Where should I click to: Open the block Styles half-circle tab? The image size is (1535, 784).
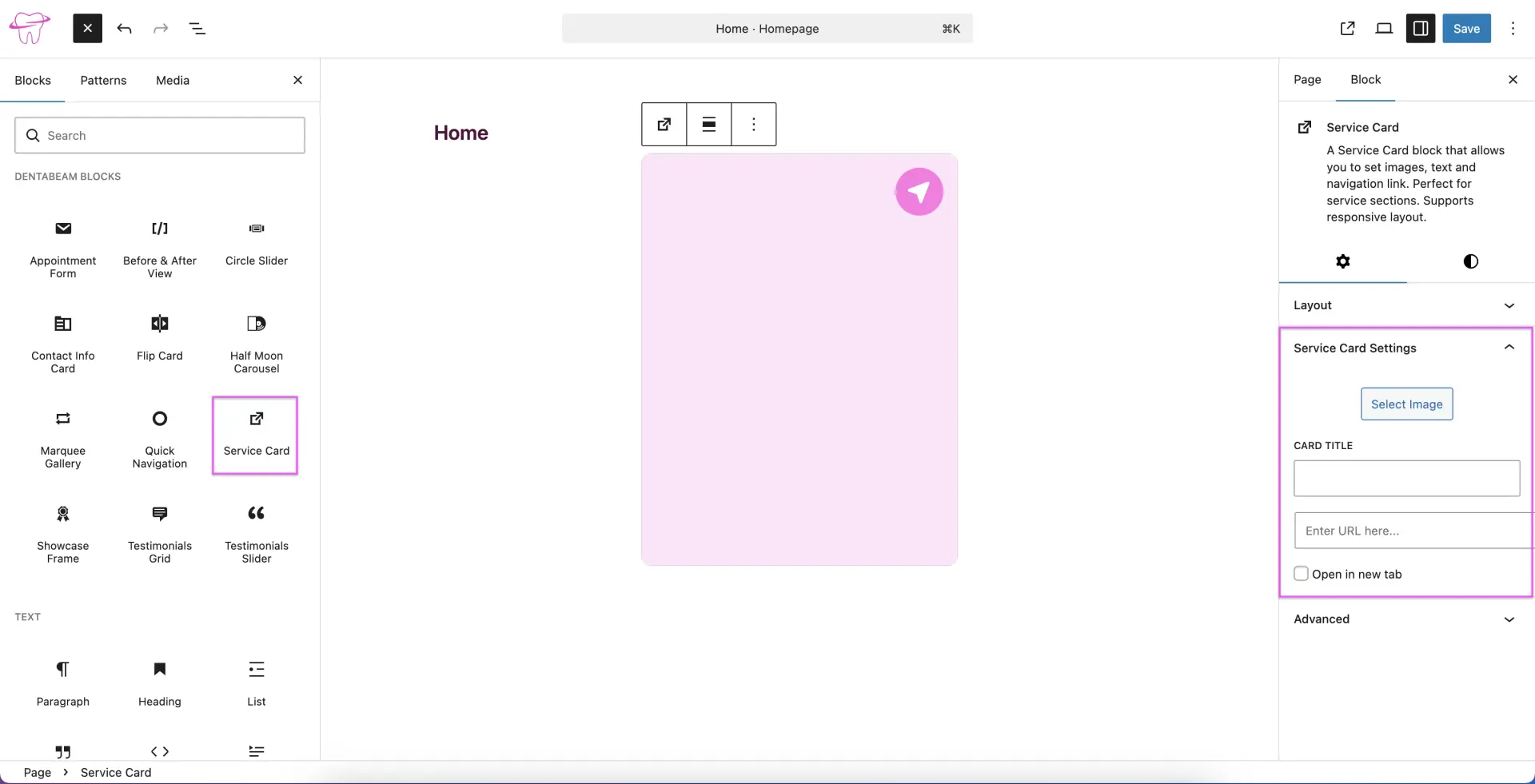pos(1471,261)
